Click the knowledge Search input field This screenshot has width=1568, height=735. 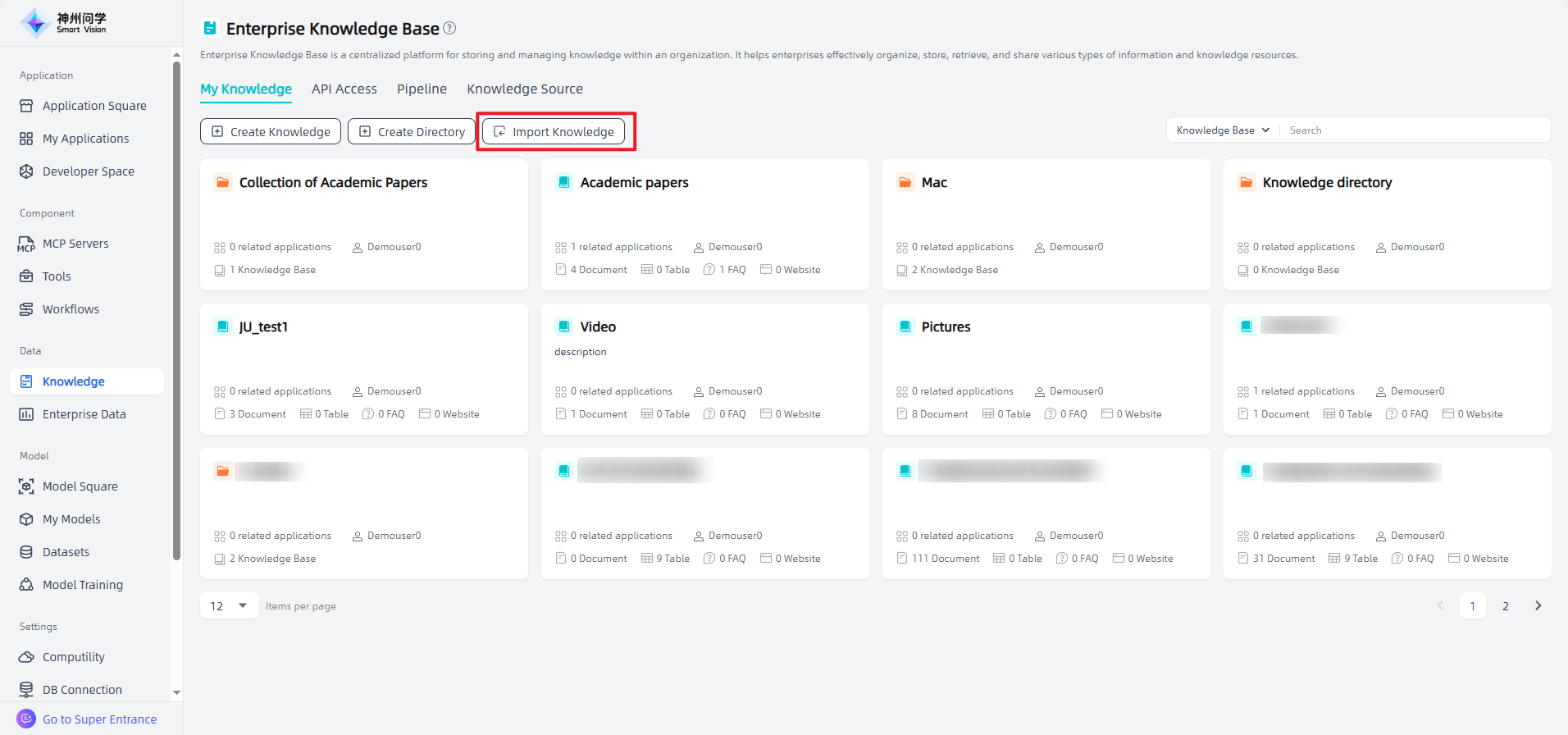point(1415,130)
